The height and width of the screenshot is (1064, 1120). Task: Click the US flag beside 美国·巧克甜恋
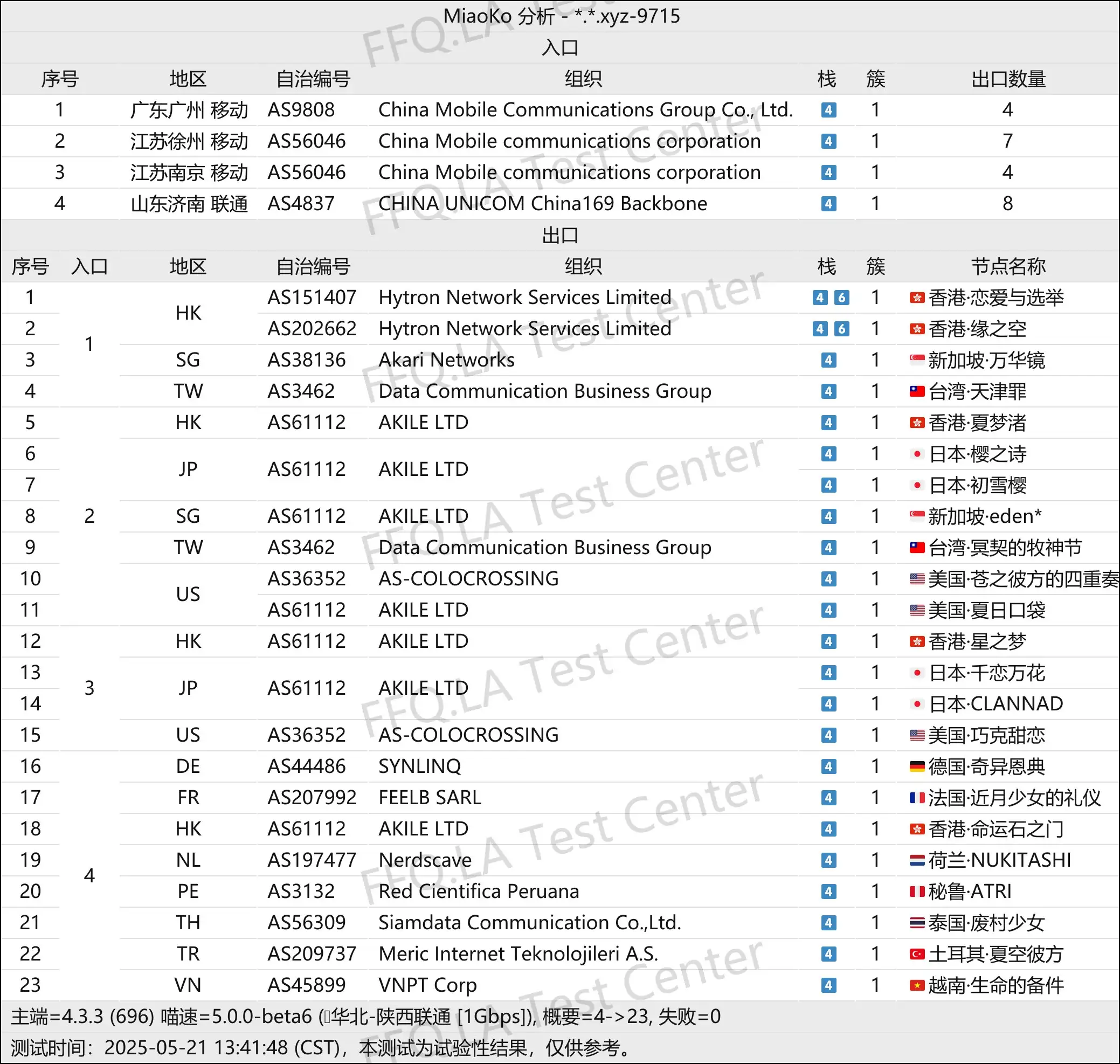917,735
